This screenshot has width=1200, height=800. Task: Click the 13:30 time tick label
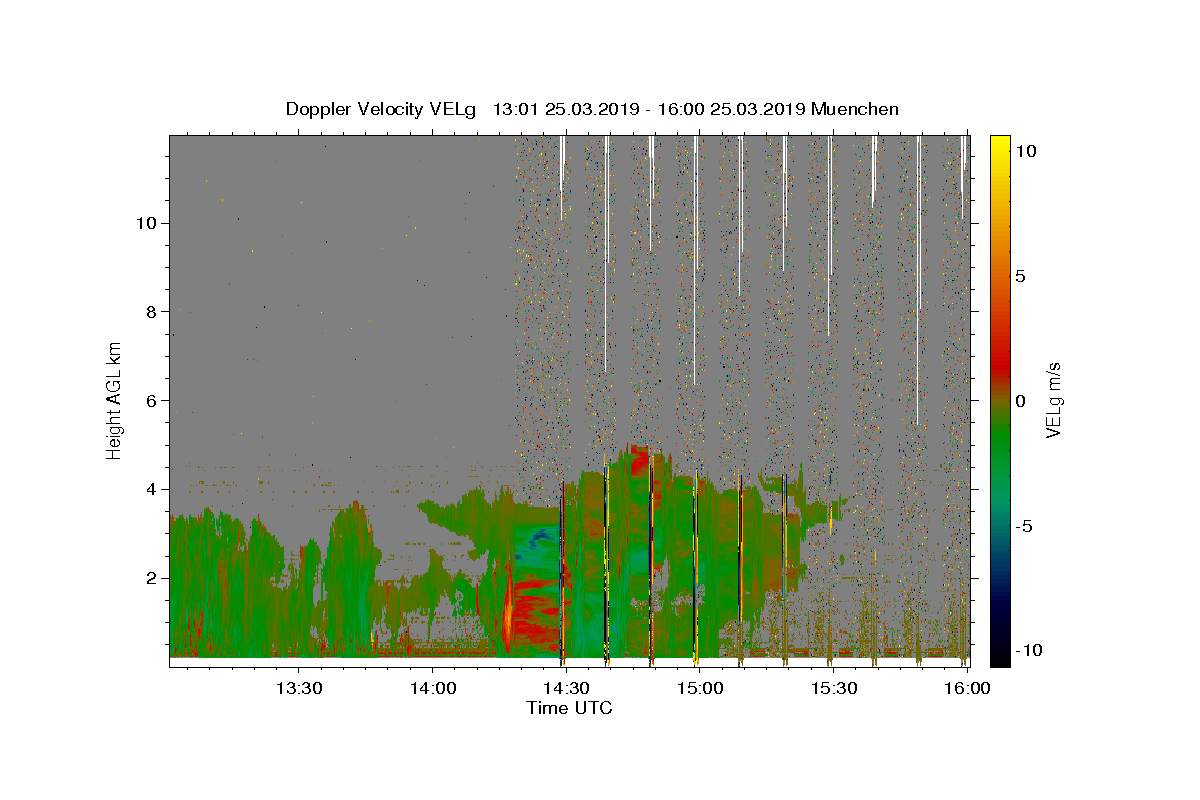298,688
